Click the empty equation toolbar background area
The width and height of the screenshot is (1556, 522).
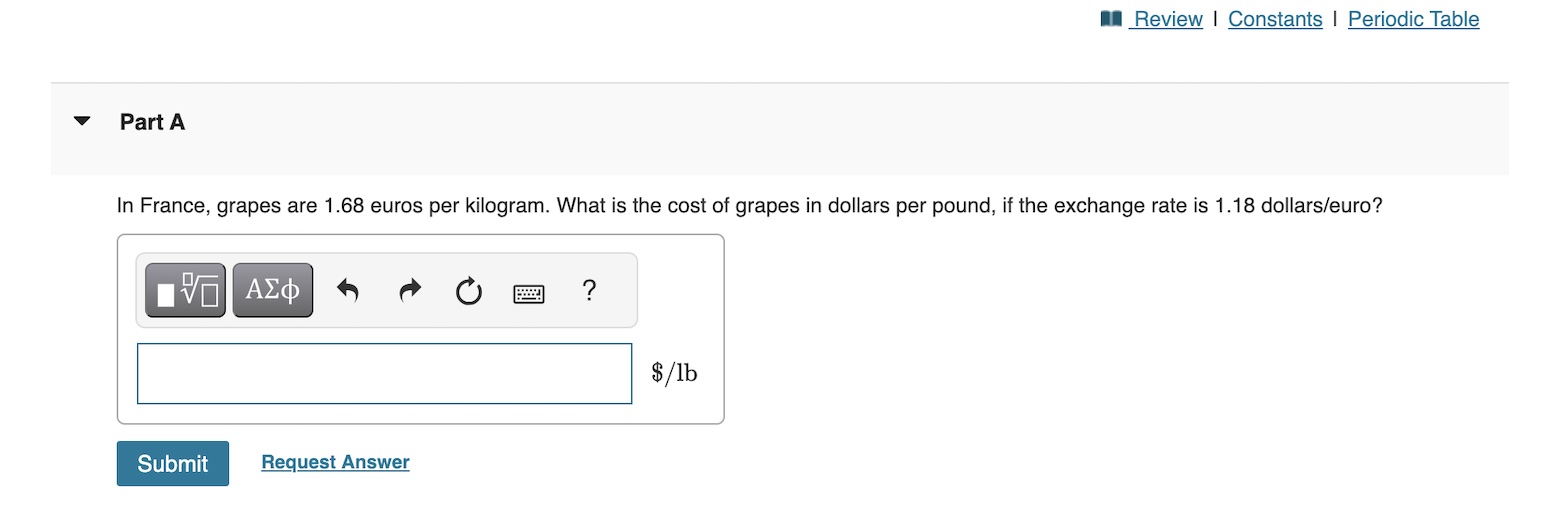click(x=617, y=291)
